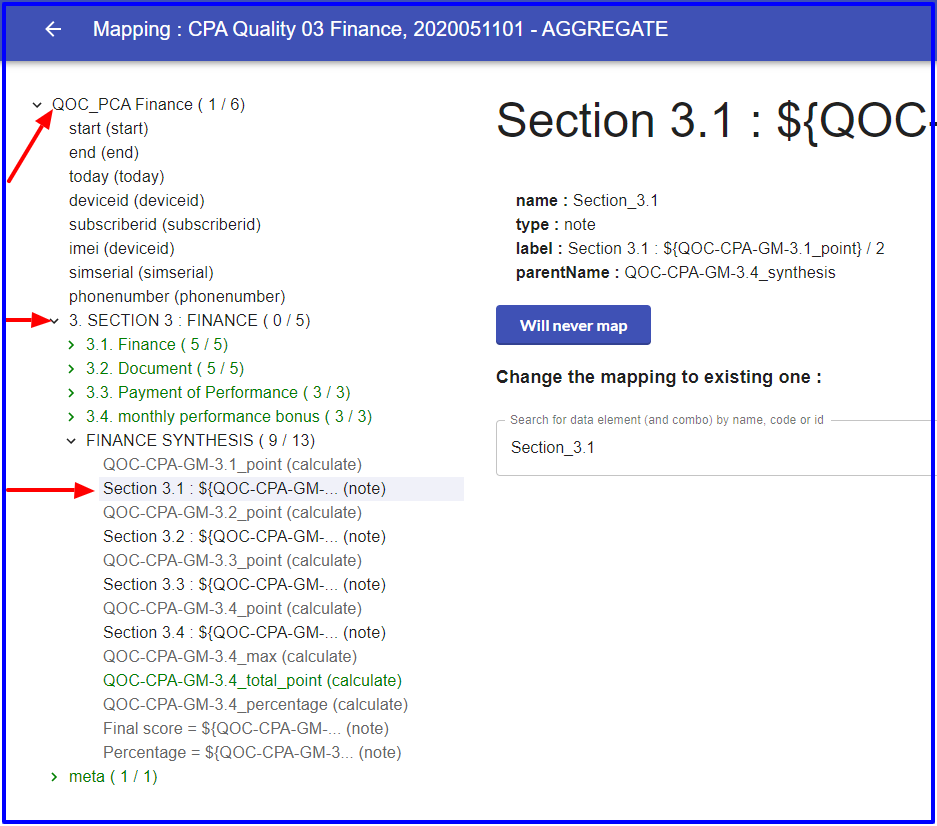The image size is (937, 826).
Task: Open QOC-CPA-GM-3.4_total_point calculate item
Action: tap(252, 681)
